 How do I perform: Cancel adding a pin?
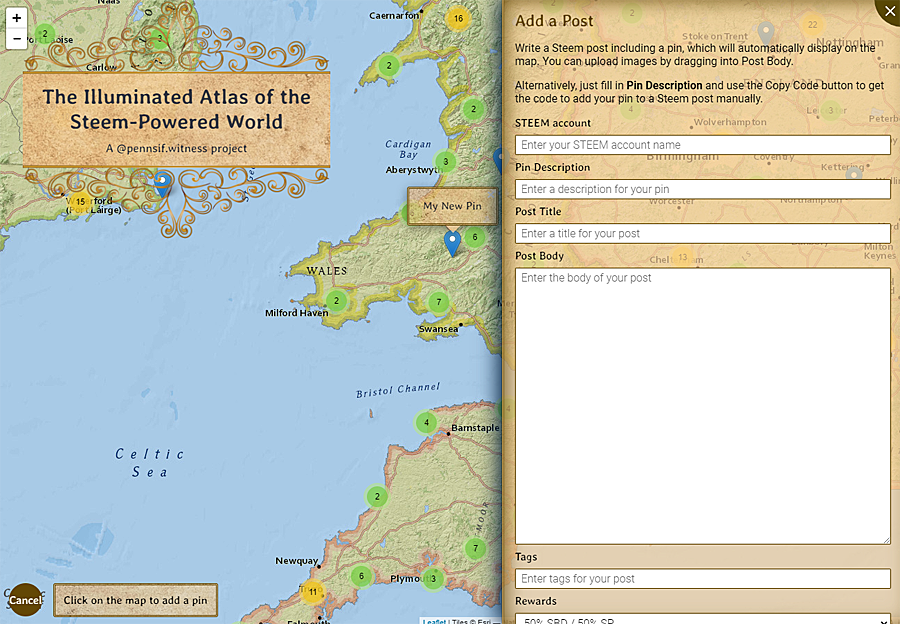[x=25, y=600]
